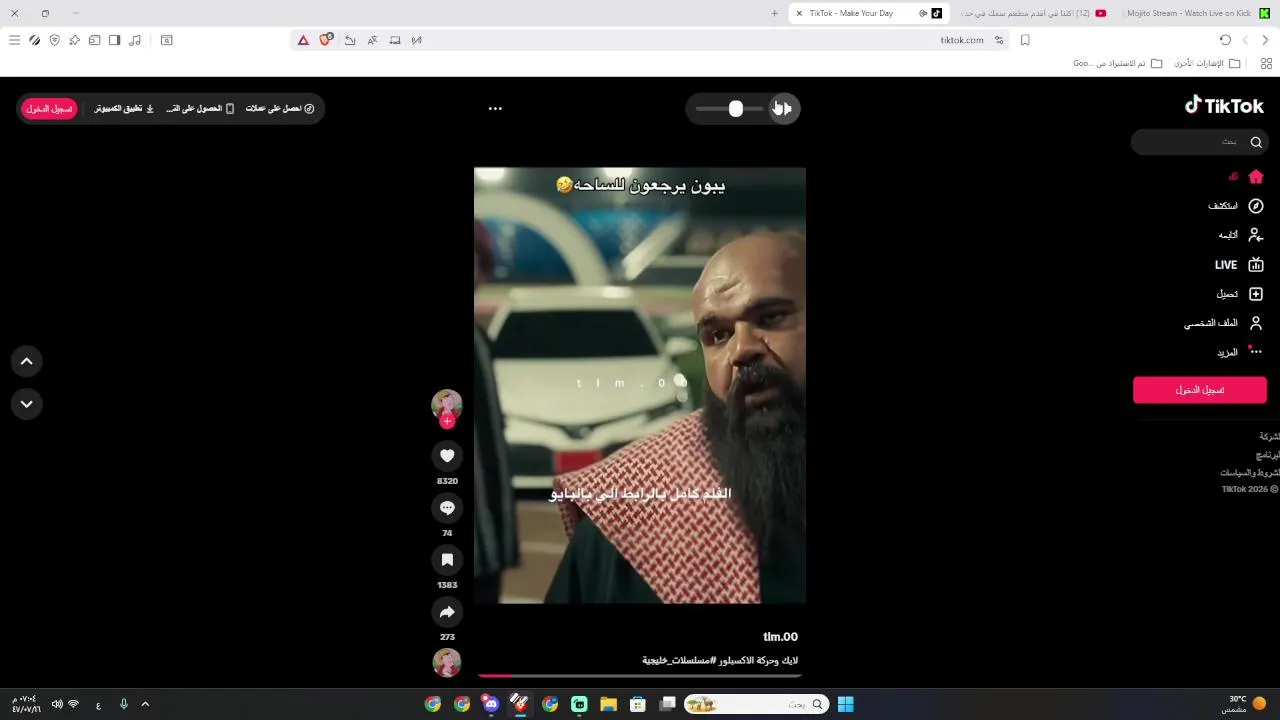Open the Brave VPN shield icon

54,40
